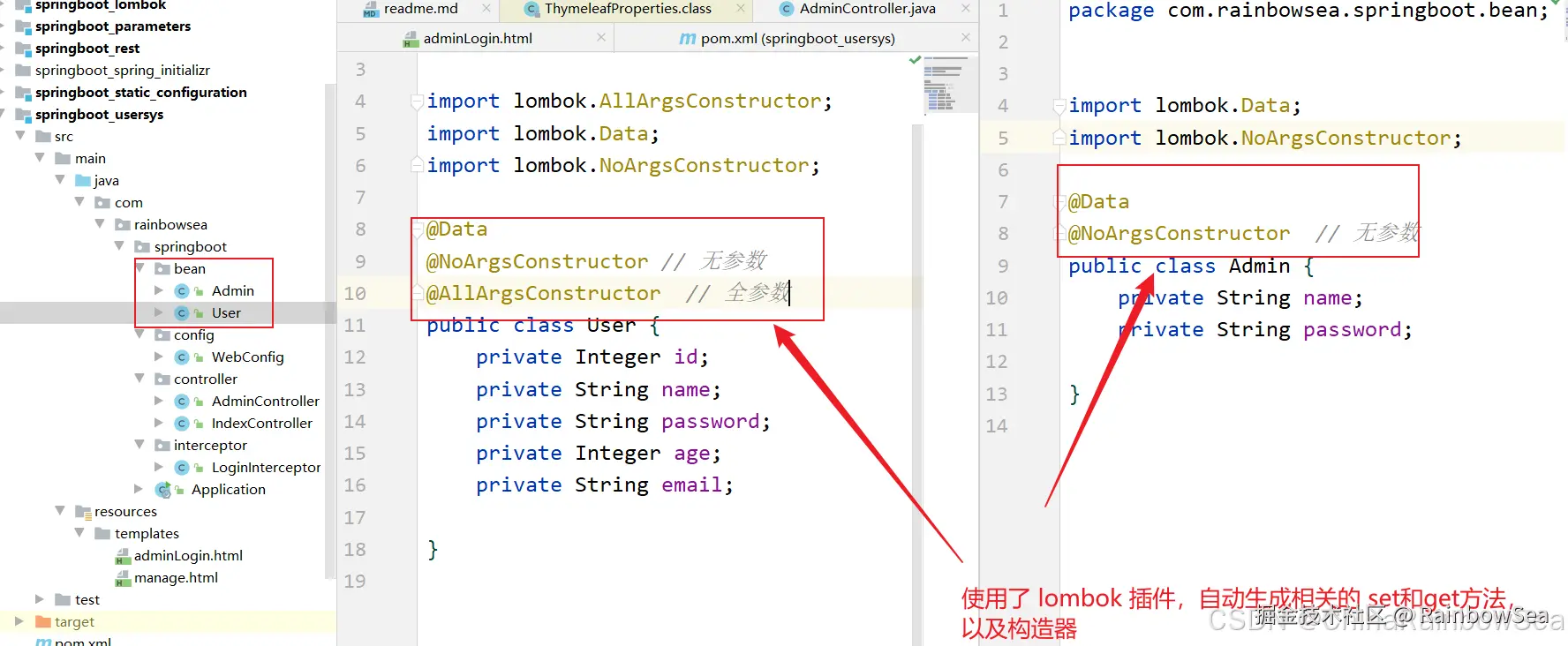Click the LoginInterceptor class icon
The width and height of the screenshot is (1568, 646).
tap(182, 467)
